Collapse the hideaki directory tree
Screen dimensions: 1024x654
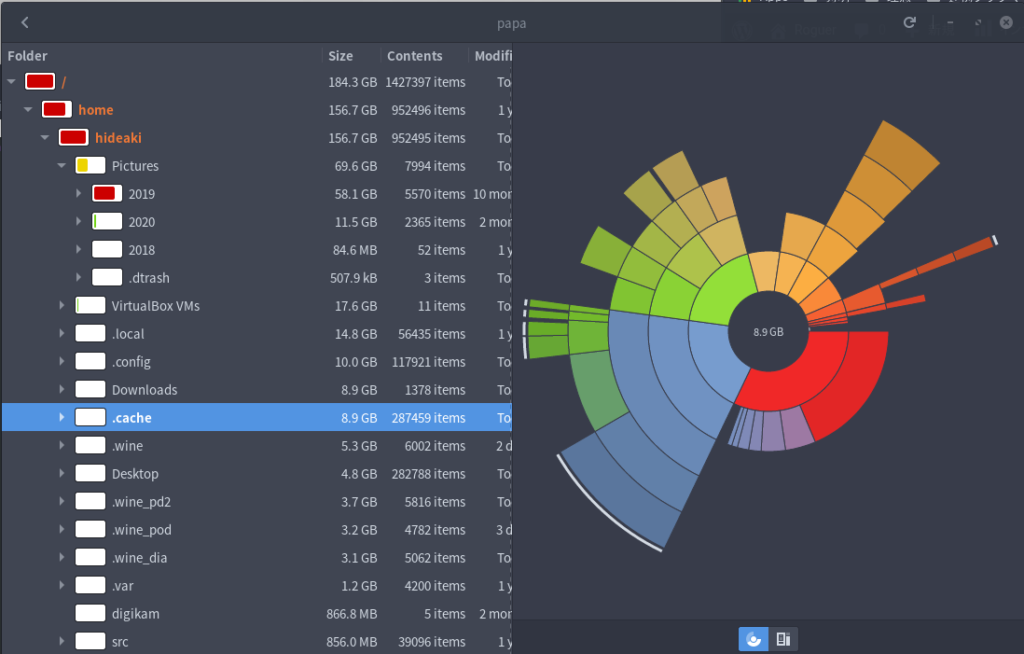tap(44, 137)
